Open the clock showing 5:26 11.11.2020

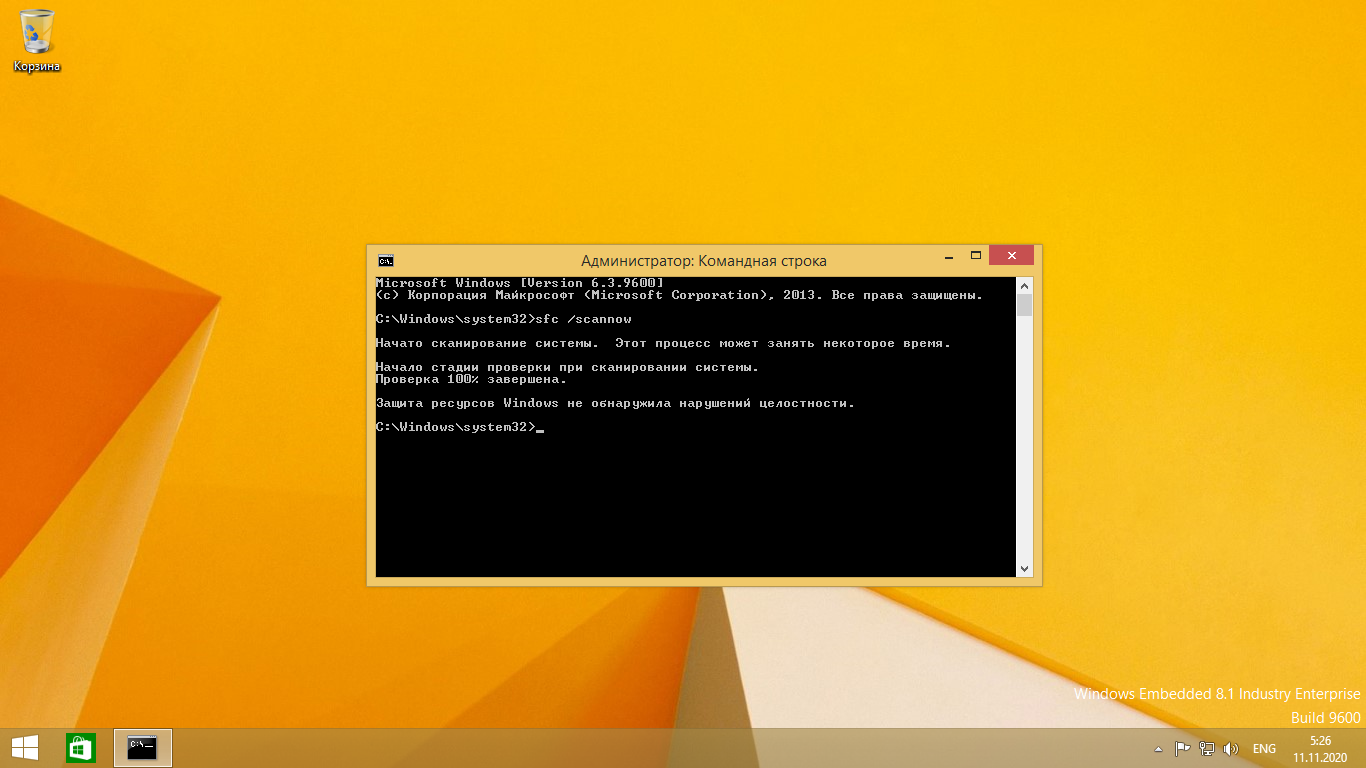(x=1321, y=749)
